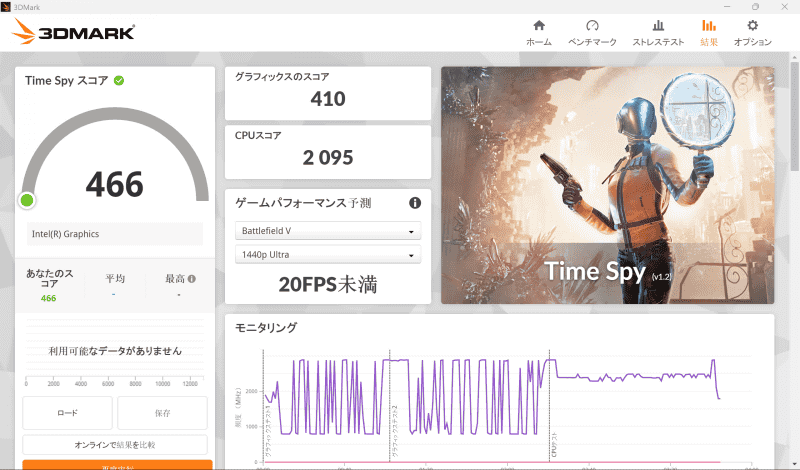Screen dimensions: 800x470
Task: Minimize the 3DMark window
Action: [x=727, y=7]
